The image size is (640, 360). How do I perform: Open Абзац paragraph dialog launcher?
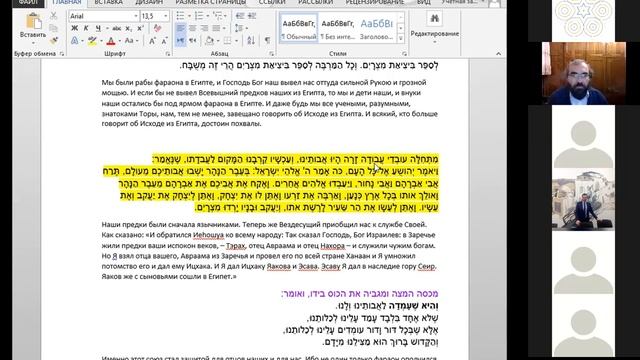point(271,53)
